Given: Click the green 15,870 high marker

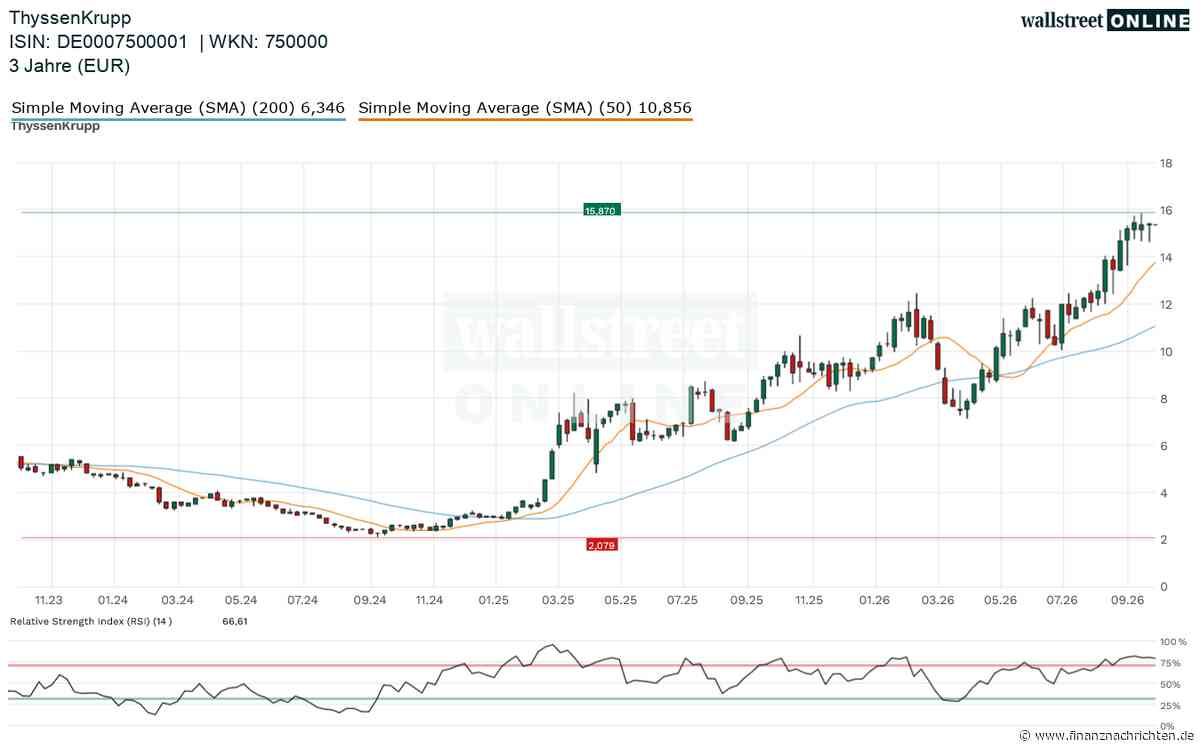Looking at the screenshot, I should coord(601,211).
